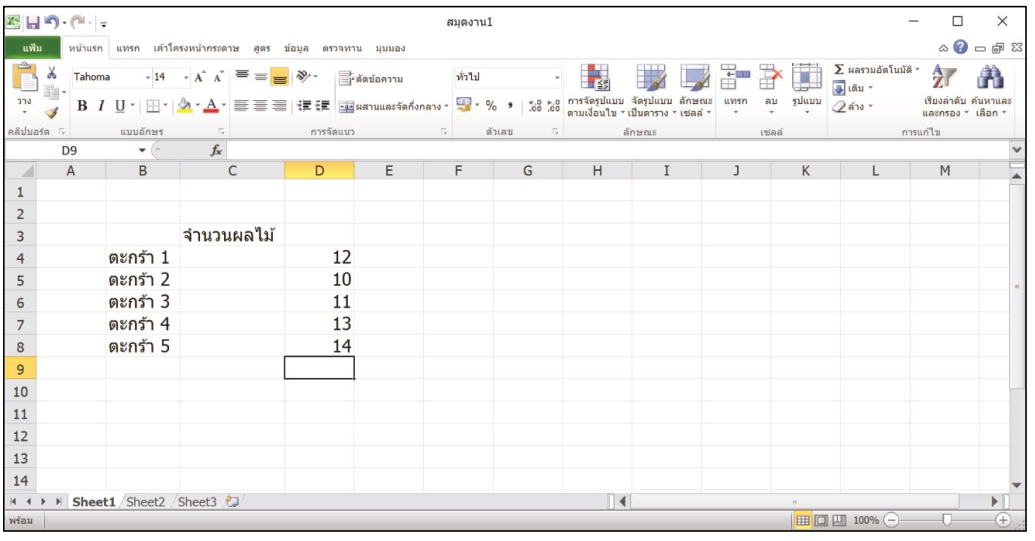The width and height of the screenshot is (1035, 541).
Task: Click the Format Painter brush icon
Action: coord(51,115)
